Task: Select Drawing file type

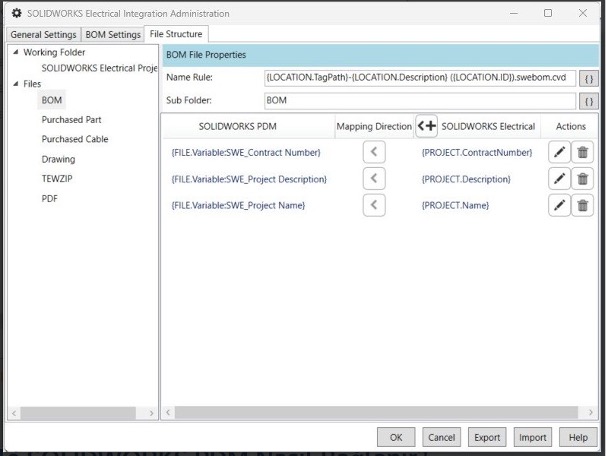Action: point(58,159)
